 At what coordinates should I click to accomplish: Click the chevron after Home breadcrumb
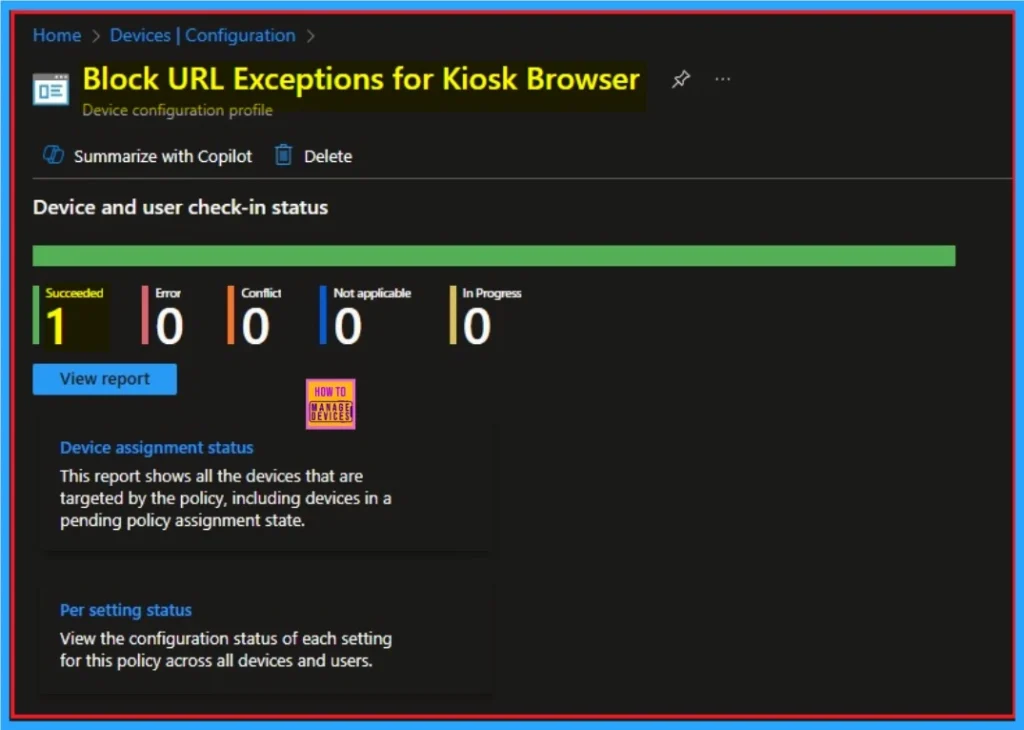pos(96,36)
